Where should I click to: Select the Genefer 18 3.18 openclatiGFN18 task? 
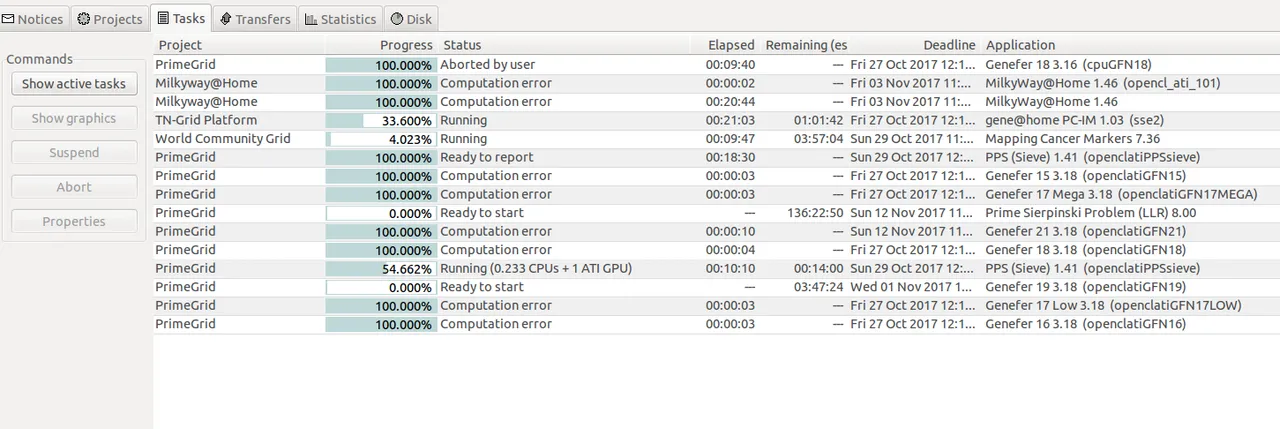point(717,250)
